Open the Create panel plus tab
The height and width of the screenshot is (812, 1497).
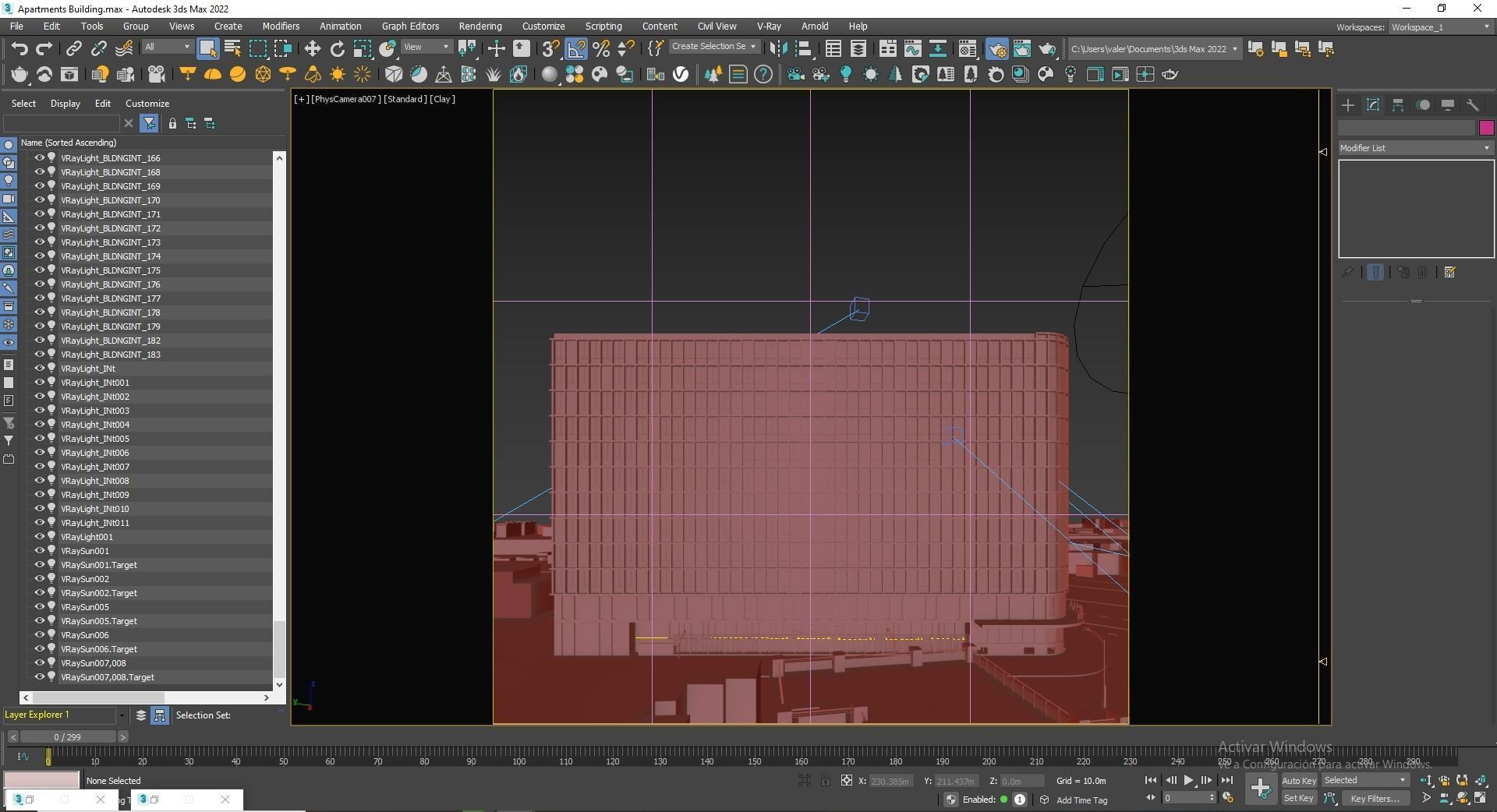tap(1348, 104)
